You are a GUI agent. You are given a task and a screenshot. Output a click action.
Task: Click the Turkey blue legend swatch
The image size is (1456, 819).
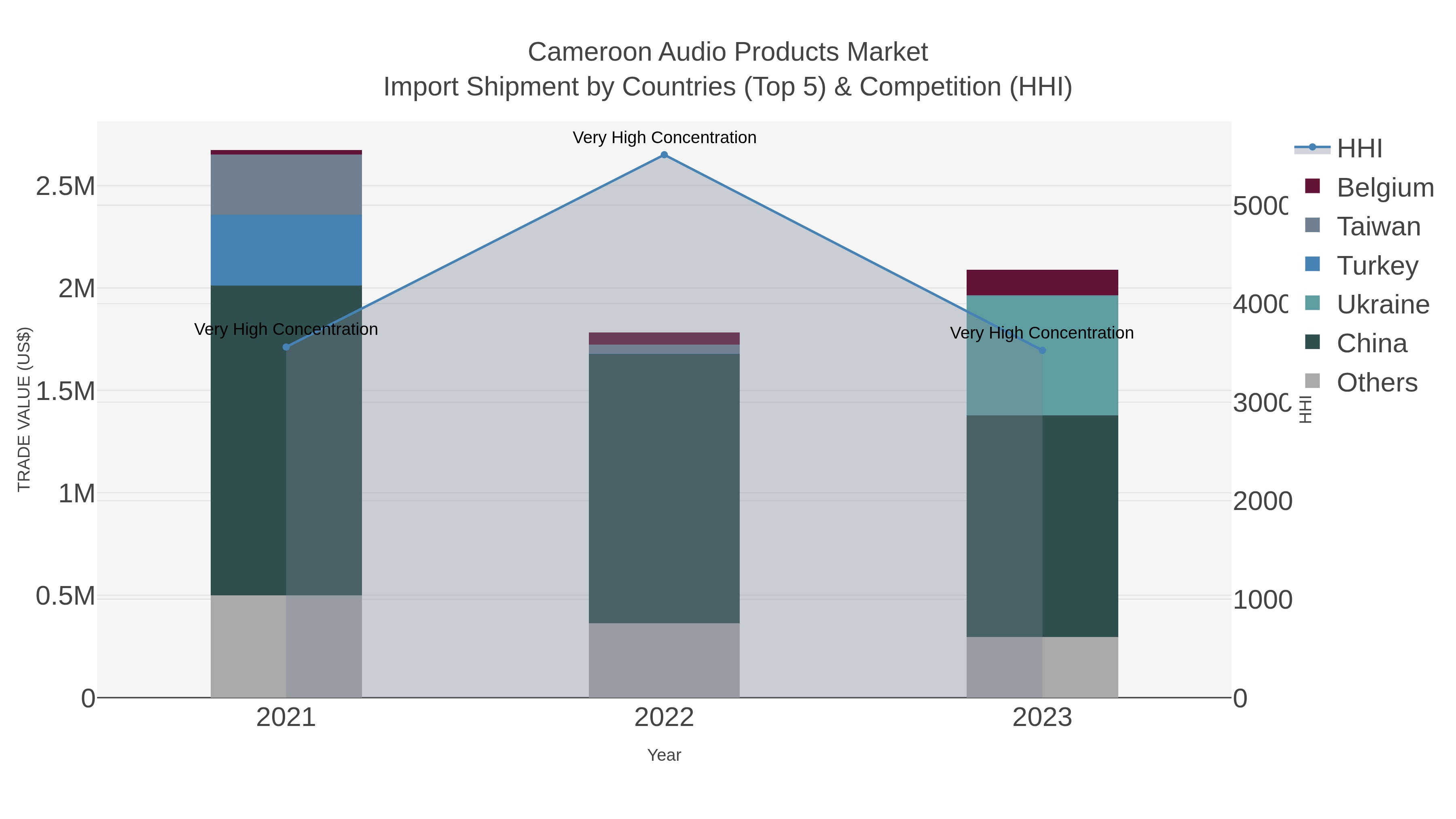click(1312, 264)
